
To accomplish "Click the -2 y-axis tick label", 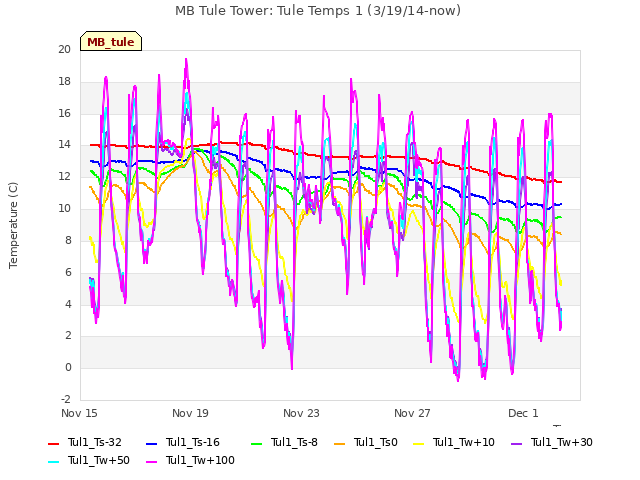I will click(66, 399).
